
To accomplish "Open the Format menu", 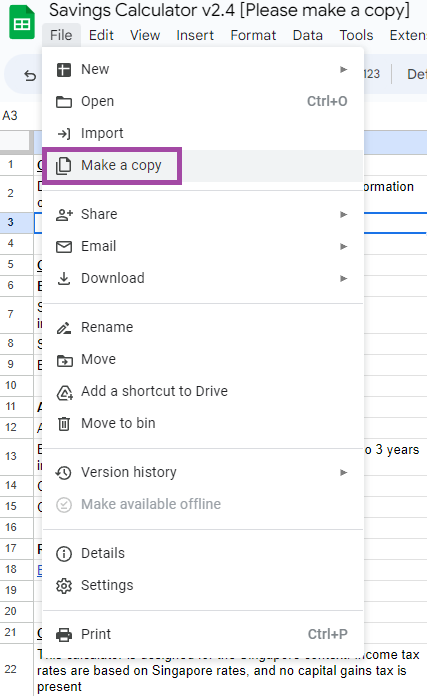I will coord(253,35).
